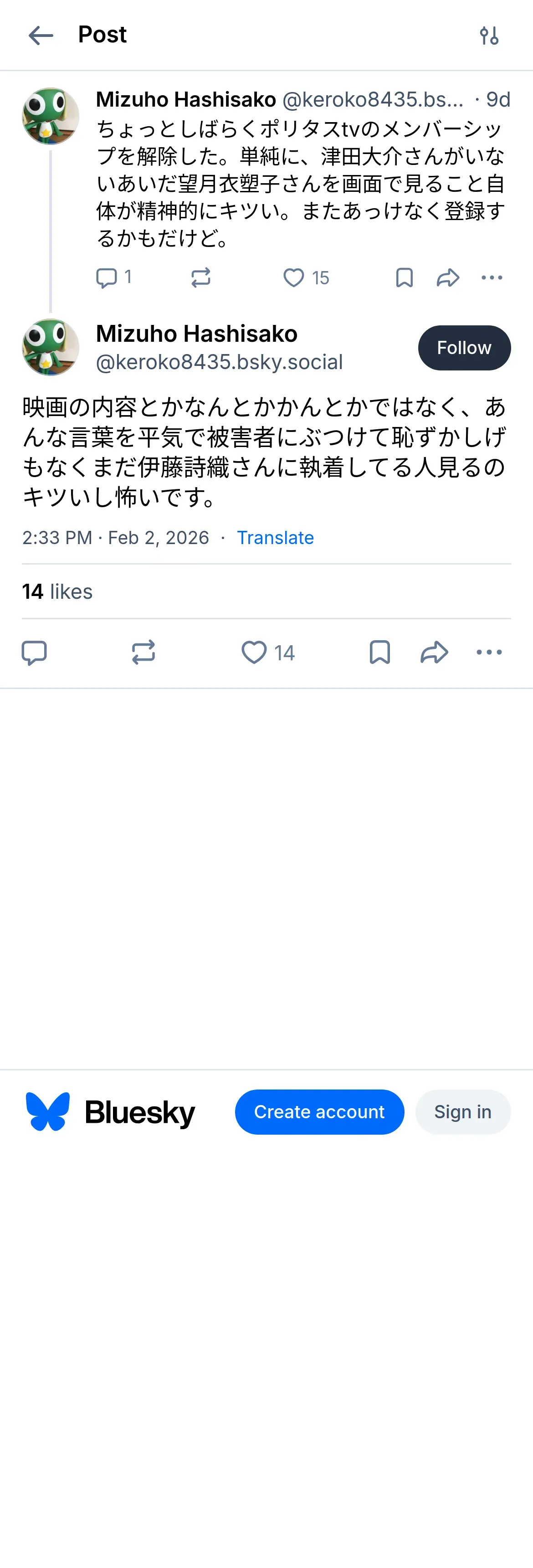The width and height of the screenshot is (533, 1568).
Task: Go back using the arrow icon
Action: pyautogui.click(x=41, y=35)
